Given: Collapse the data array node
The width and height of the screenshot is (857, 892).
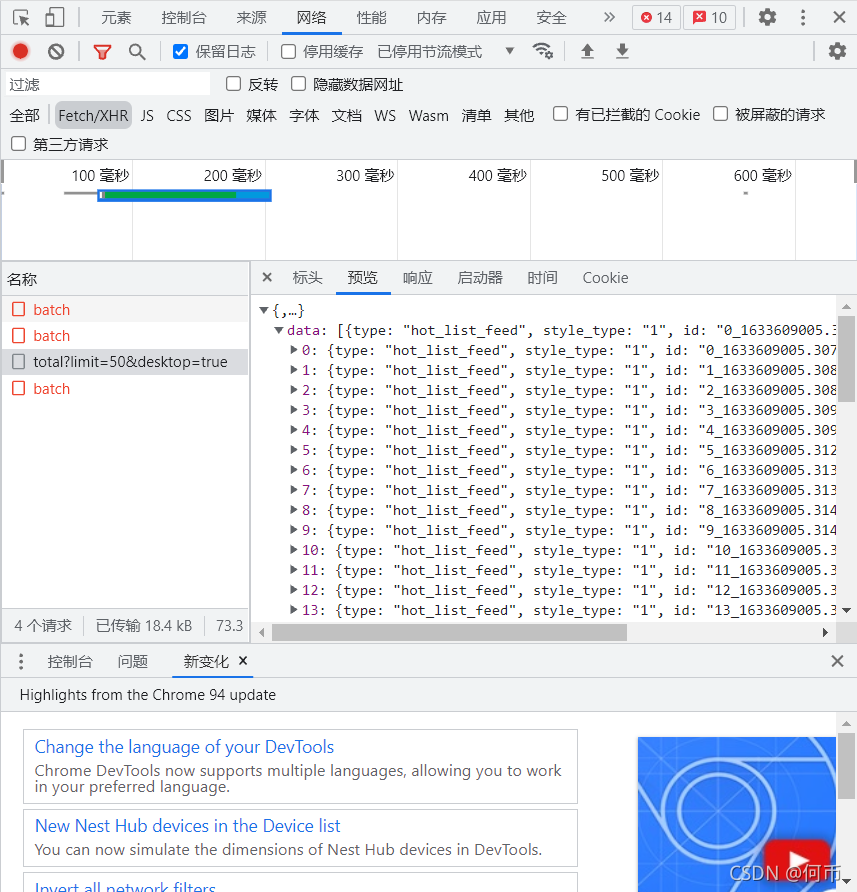Looking at the screenshot, I should pyautogui.click(x=279, y=331).
